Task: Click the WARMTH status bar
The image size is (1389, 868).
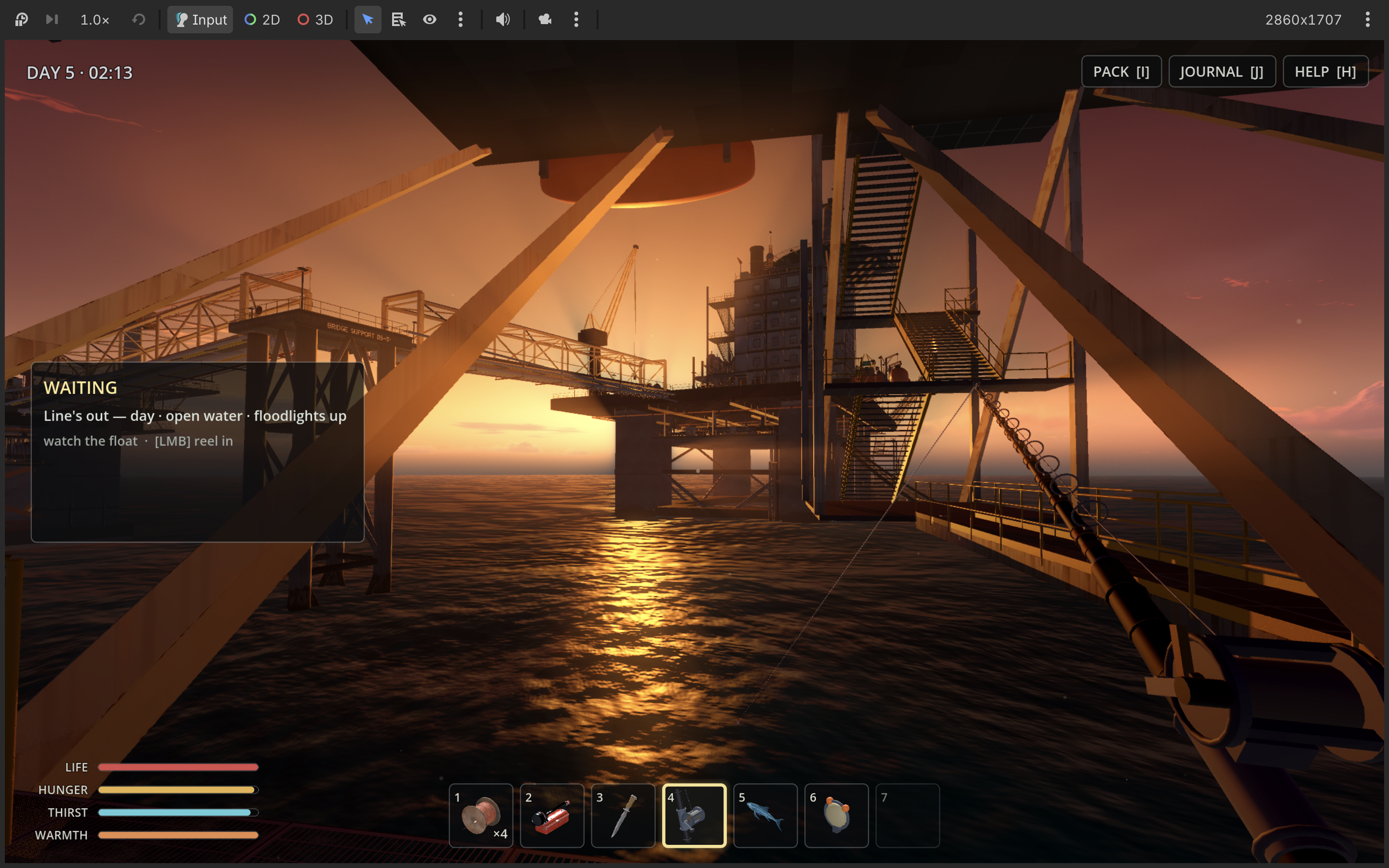Action: pos(178,835)
